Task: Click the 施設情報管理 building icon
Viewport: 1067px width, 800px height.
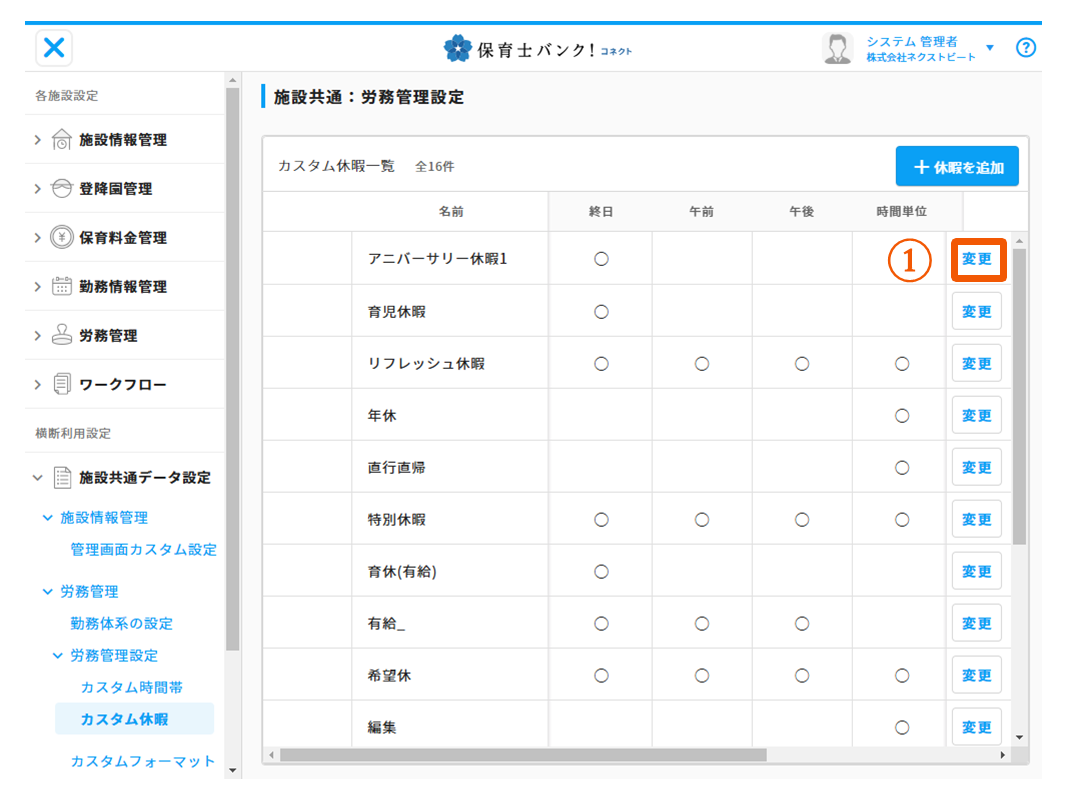Action: pyautogui.click(x=61, y=140)
